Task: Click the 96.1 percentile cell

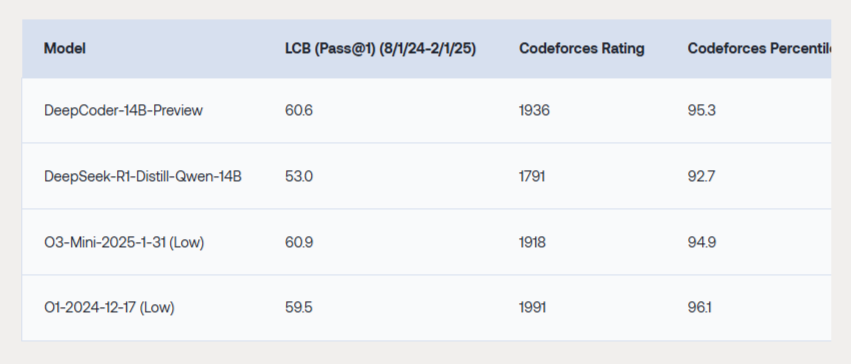Action: tap(700, 308)
